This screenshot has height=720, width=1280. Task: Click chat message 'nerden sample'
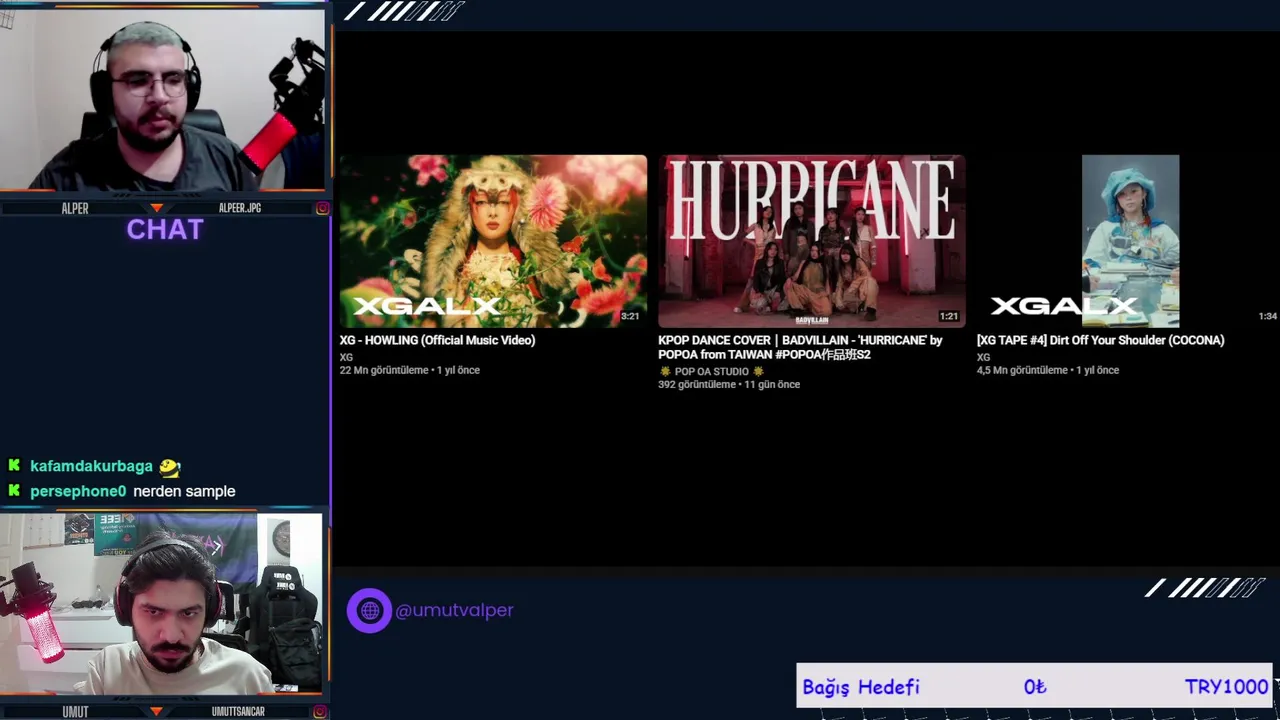click(x=184, y=491)
